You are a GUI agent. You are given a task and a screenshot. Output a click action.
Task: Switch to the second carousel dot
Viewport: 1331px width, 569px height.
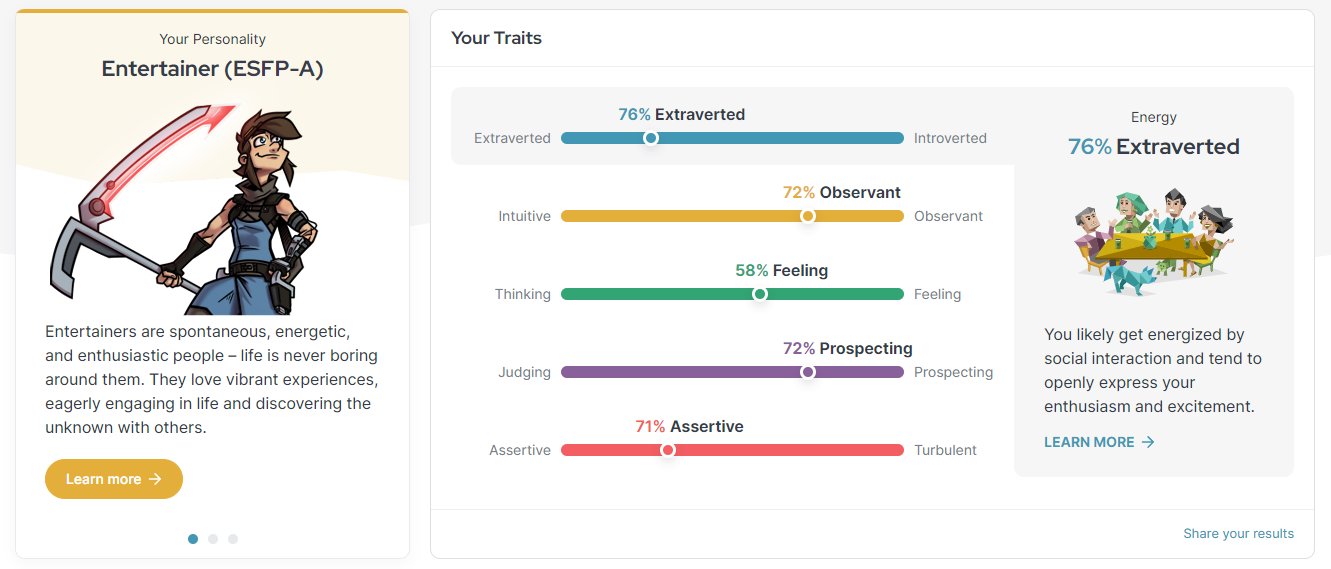[x=213, y=539]
